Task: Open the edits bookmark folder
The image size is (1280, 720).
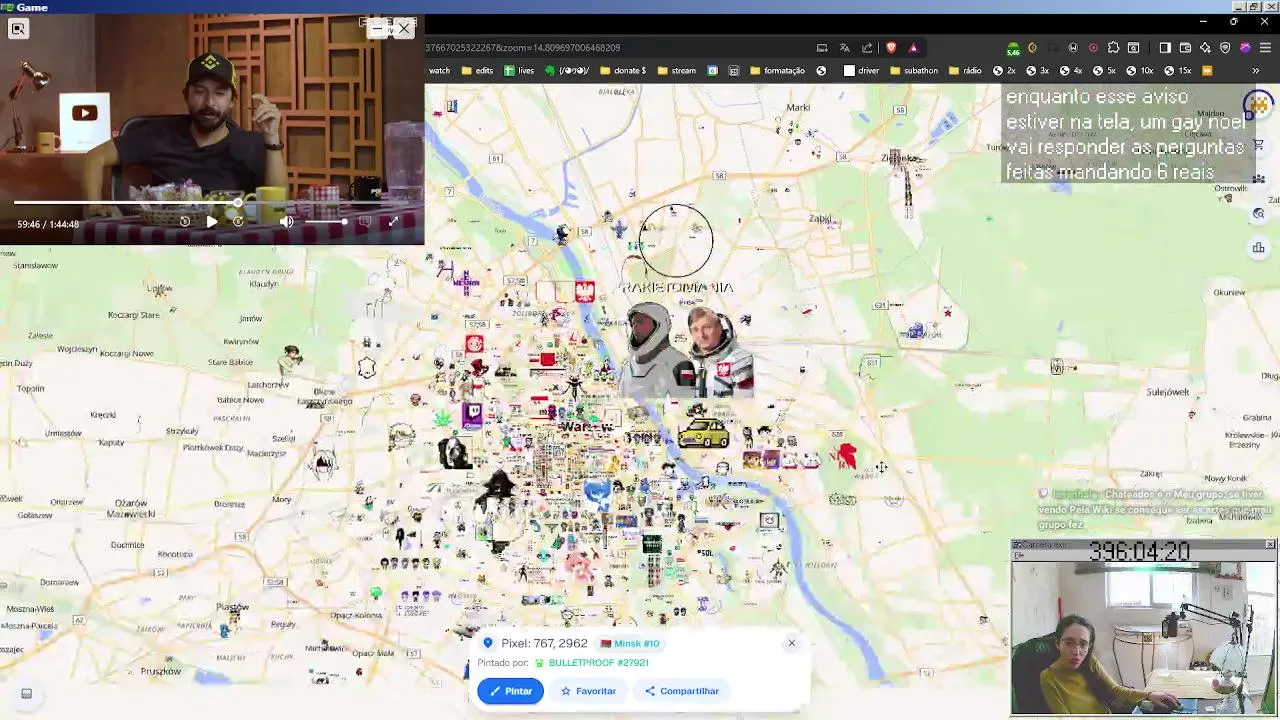Action: [476, 71]
